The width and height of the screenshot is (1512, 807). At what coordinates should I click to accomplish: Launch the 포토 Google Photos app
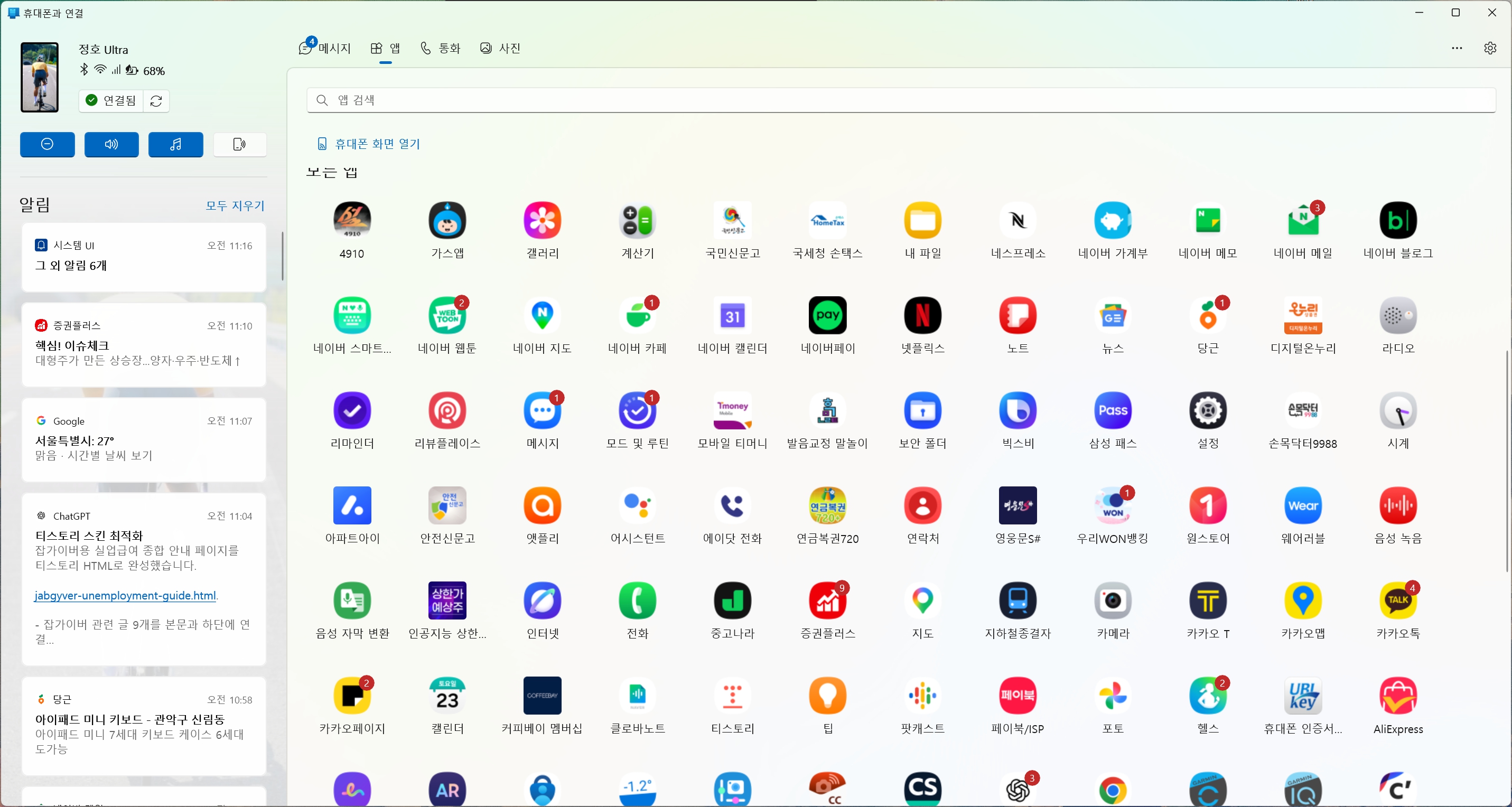[x=1113, y=696]
